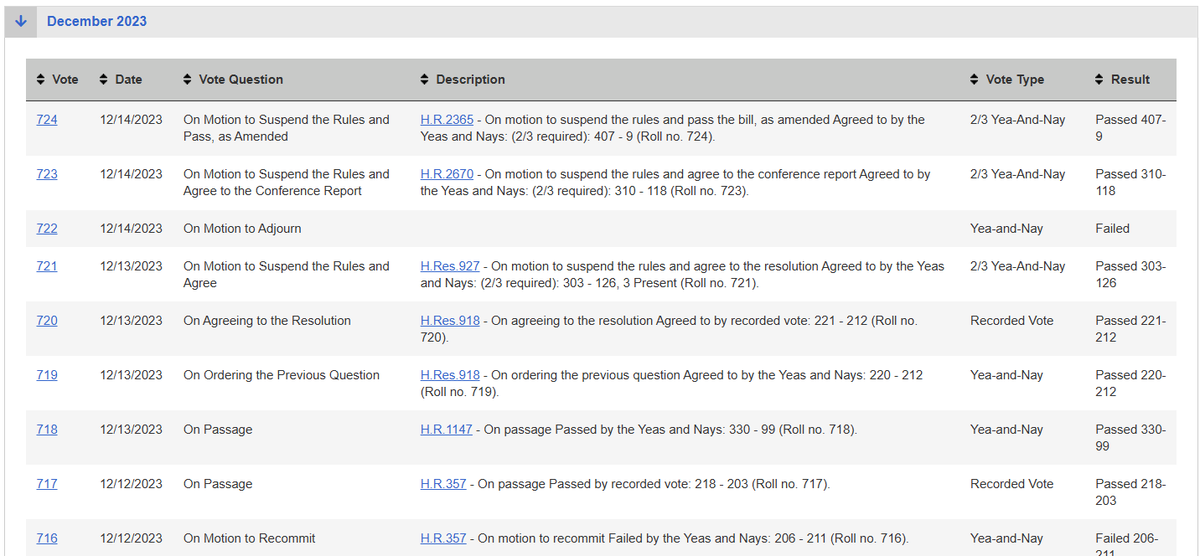Select 'On Motion to Recommit' text

tap(249, 538)
